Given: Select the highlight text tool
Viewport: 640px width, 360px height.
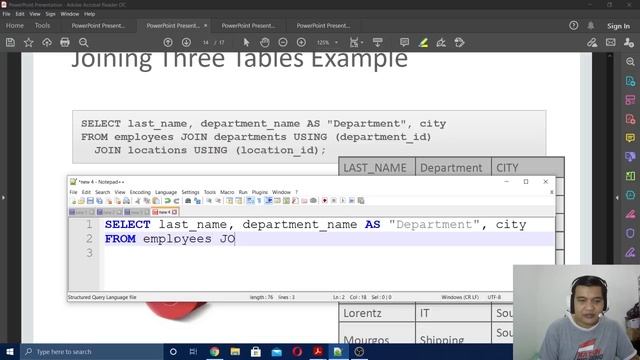Looking at the screenshot, I should 423,42.
